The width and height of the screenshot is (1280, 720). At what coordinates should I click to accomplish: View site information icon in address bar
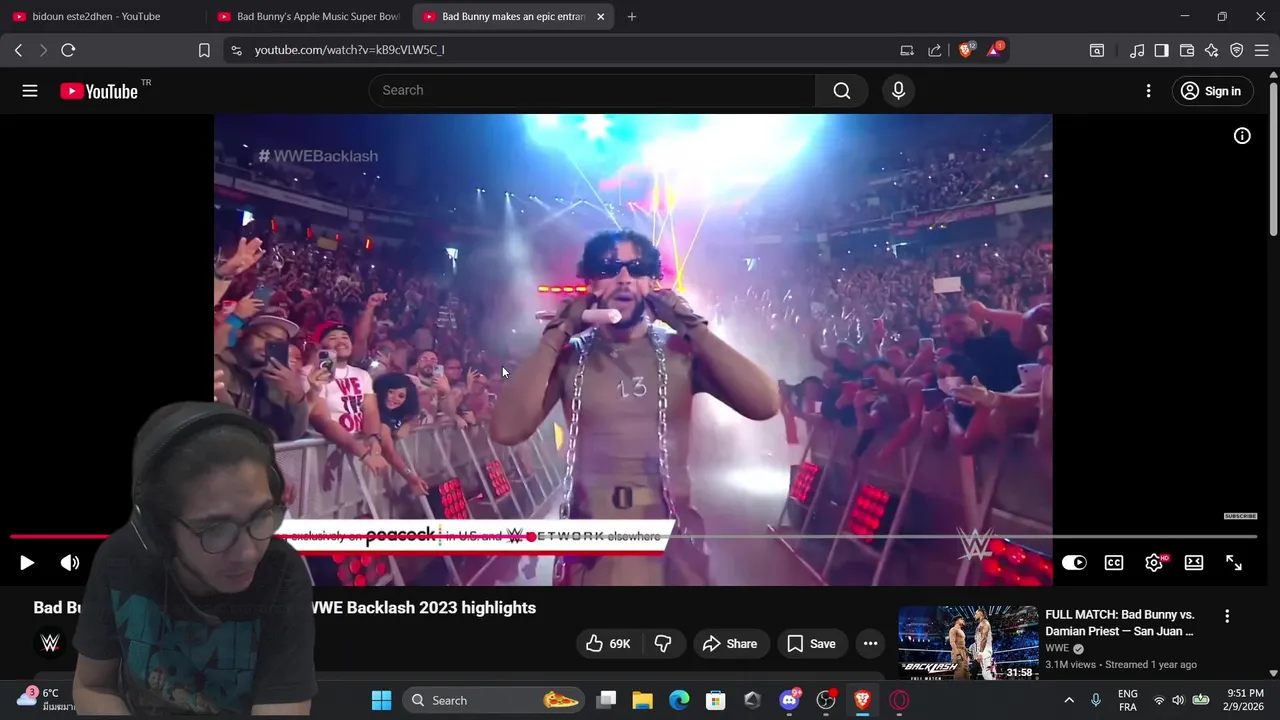click(x=236, y=50)
